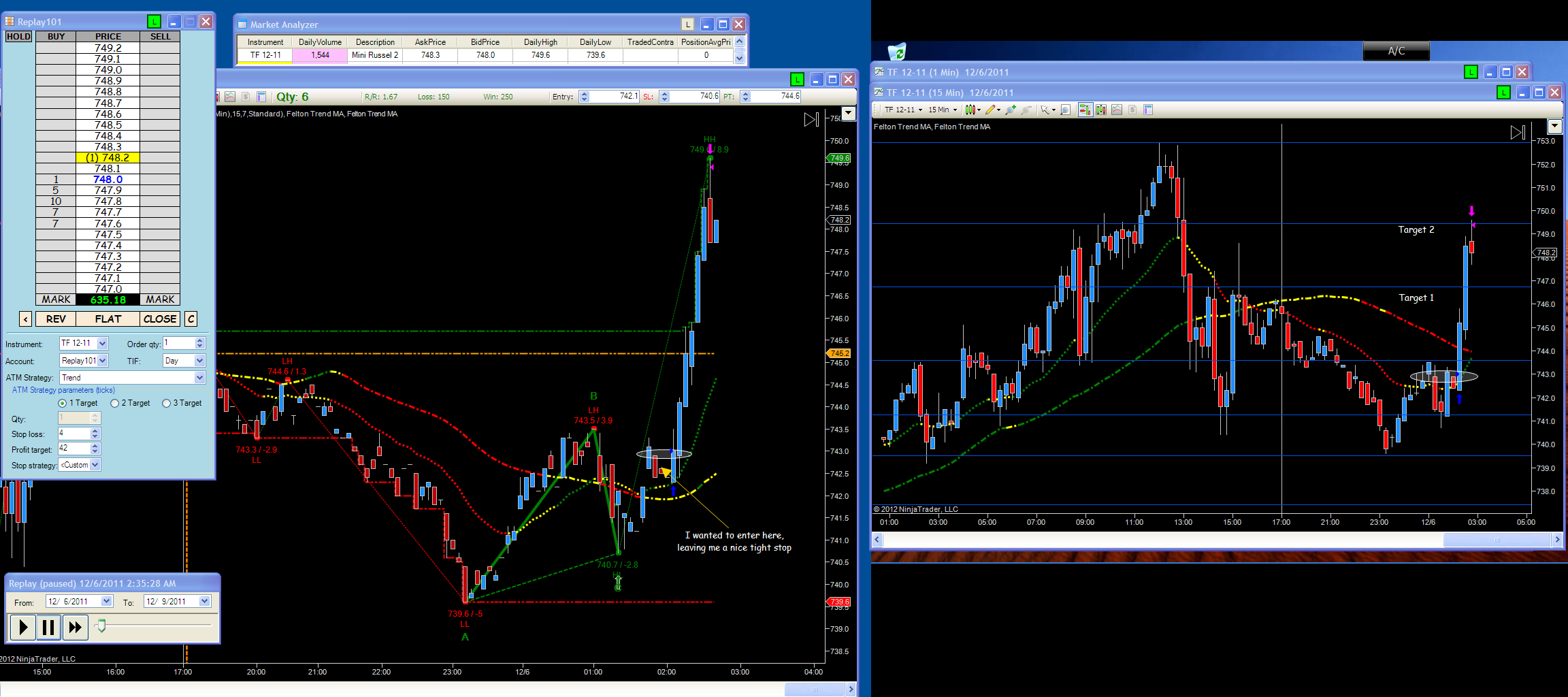Open the Account dropdown showing Replay101
The width and height of the screenshot is (1568, 697).
(102, 361)
